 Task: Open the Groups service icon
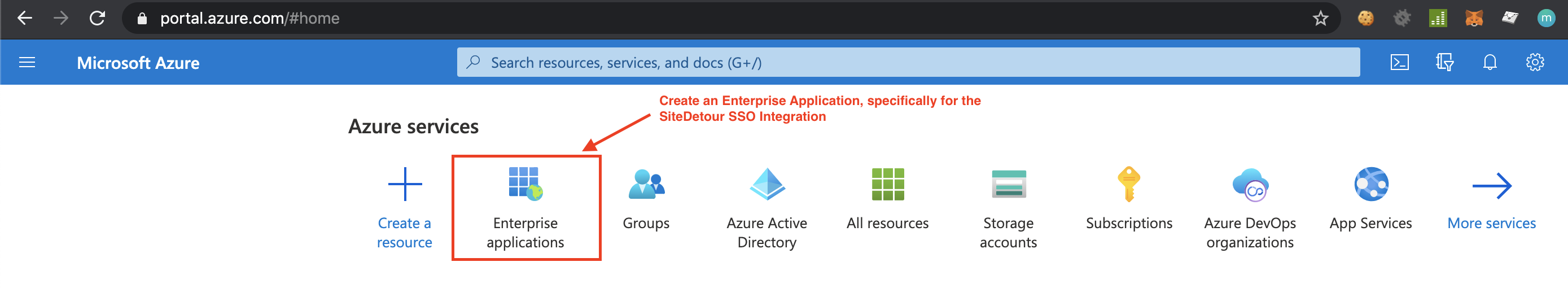(646, 184)
